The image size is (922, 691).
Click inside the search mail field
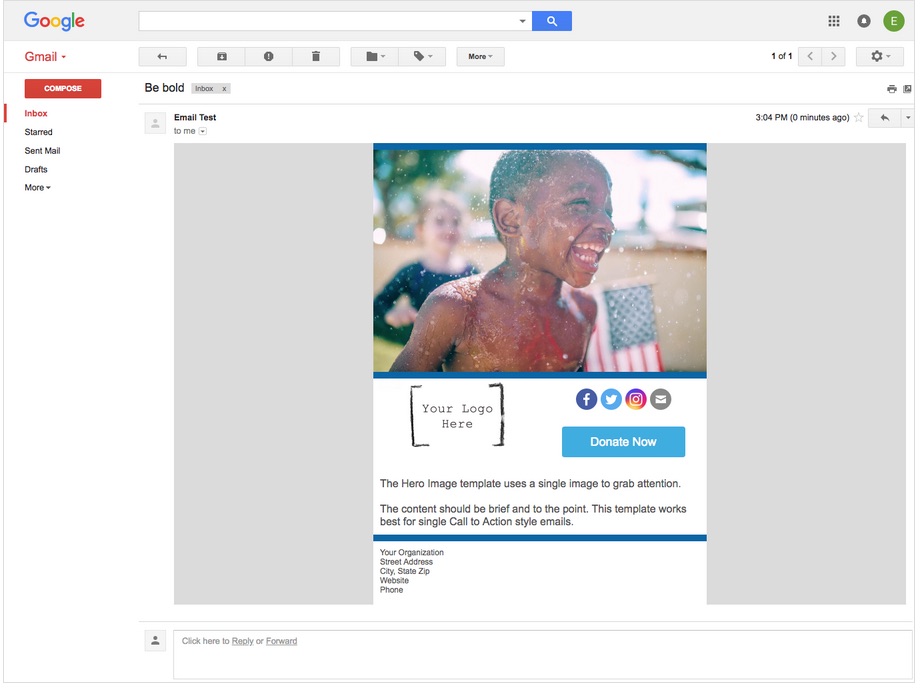(x=328, y=21)
